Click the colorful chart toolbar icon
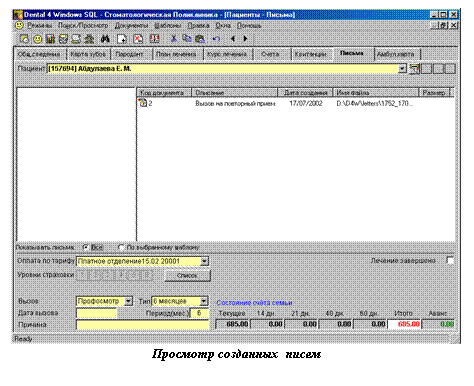This screenshot has height=386, width=474. coord(50,39)
